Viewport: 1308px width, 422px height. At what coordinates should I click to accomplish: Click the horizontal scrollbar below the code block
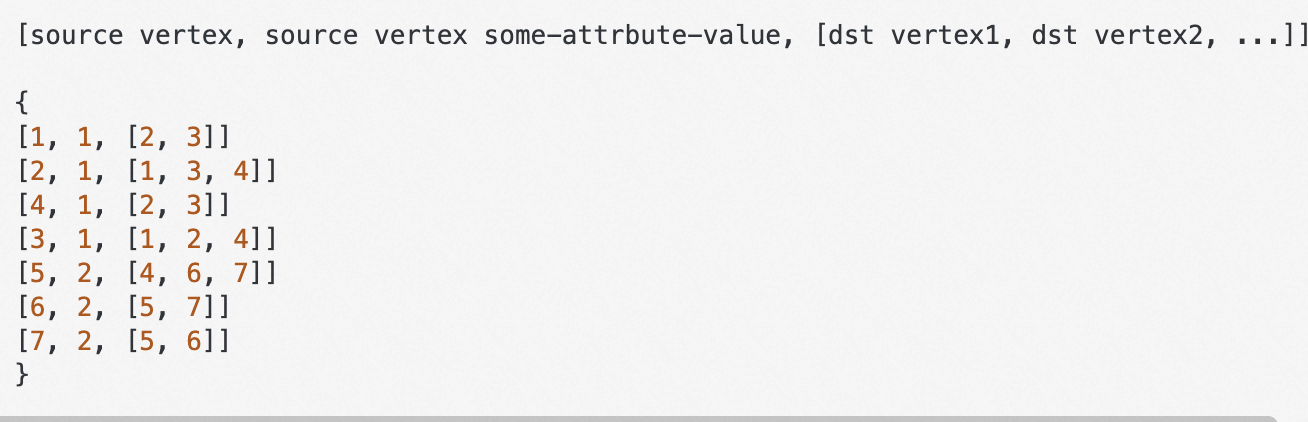(640, 418)
